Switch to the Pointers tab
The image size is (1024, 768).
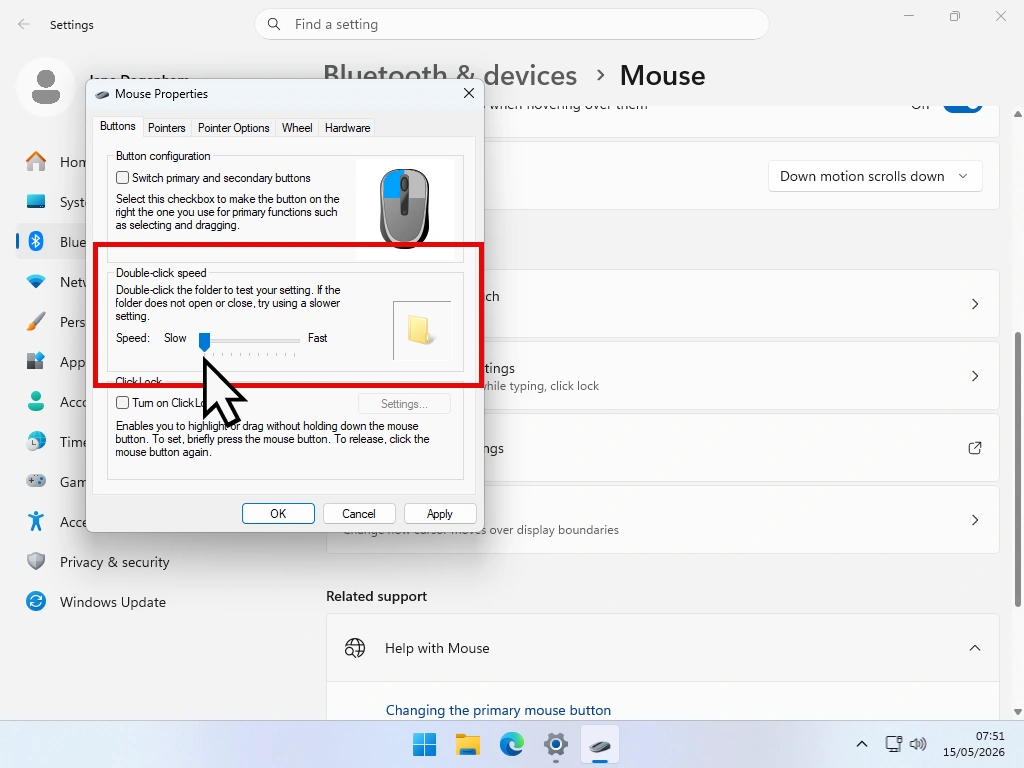tap(167, 128)
